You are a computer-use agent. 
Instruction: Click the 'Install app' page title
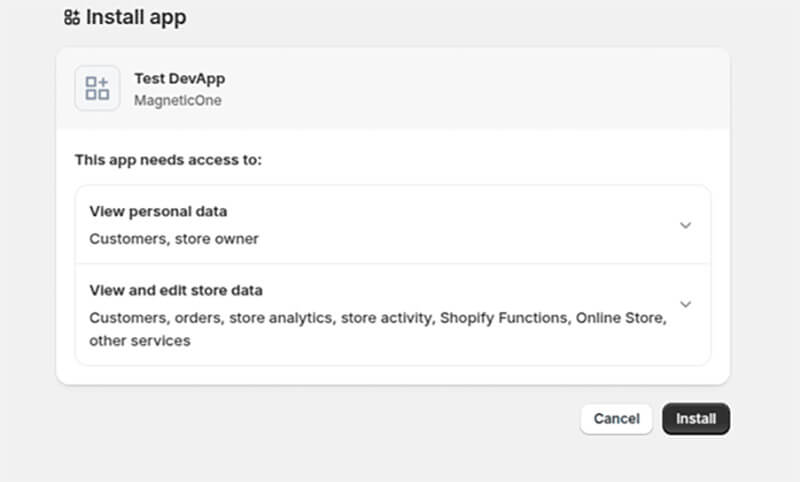pyautogui.click(x=136, y=17)
